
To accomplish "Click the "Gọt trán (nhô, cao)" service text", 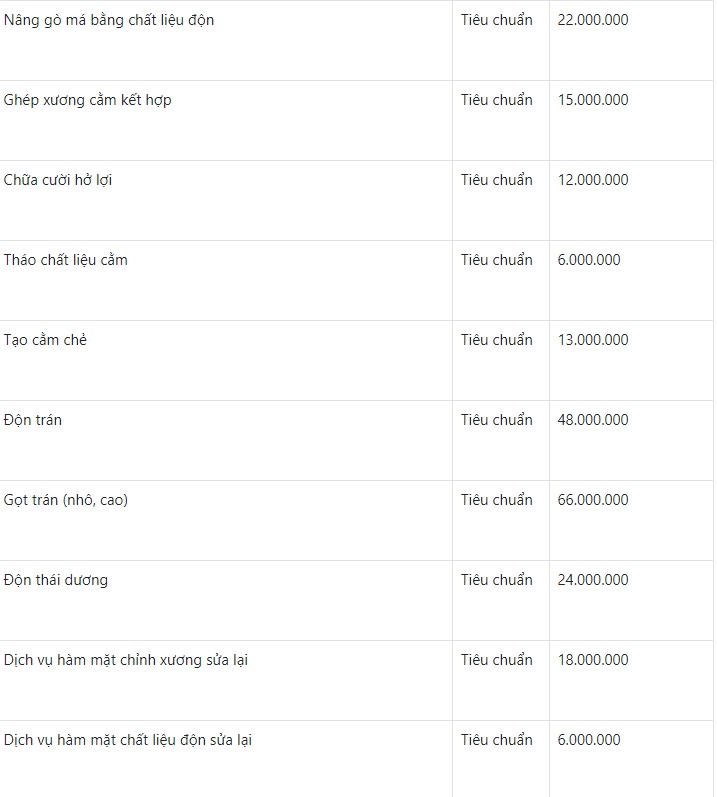I will click(66, 500).
